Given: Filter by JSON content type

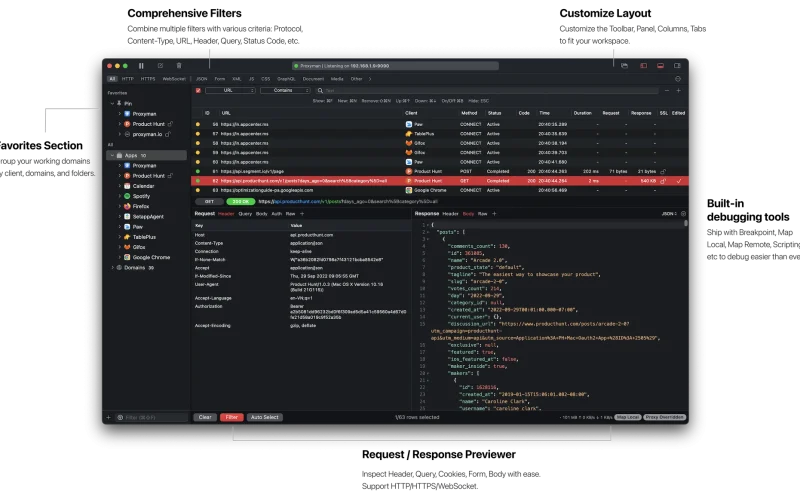Looking at the screenshot, I should (202, 79).
